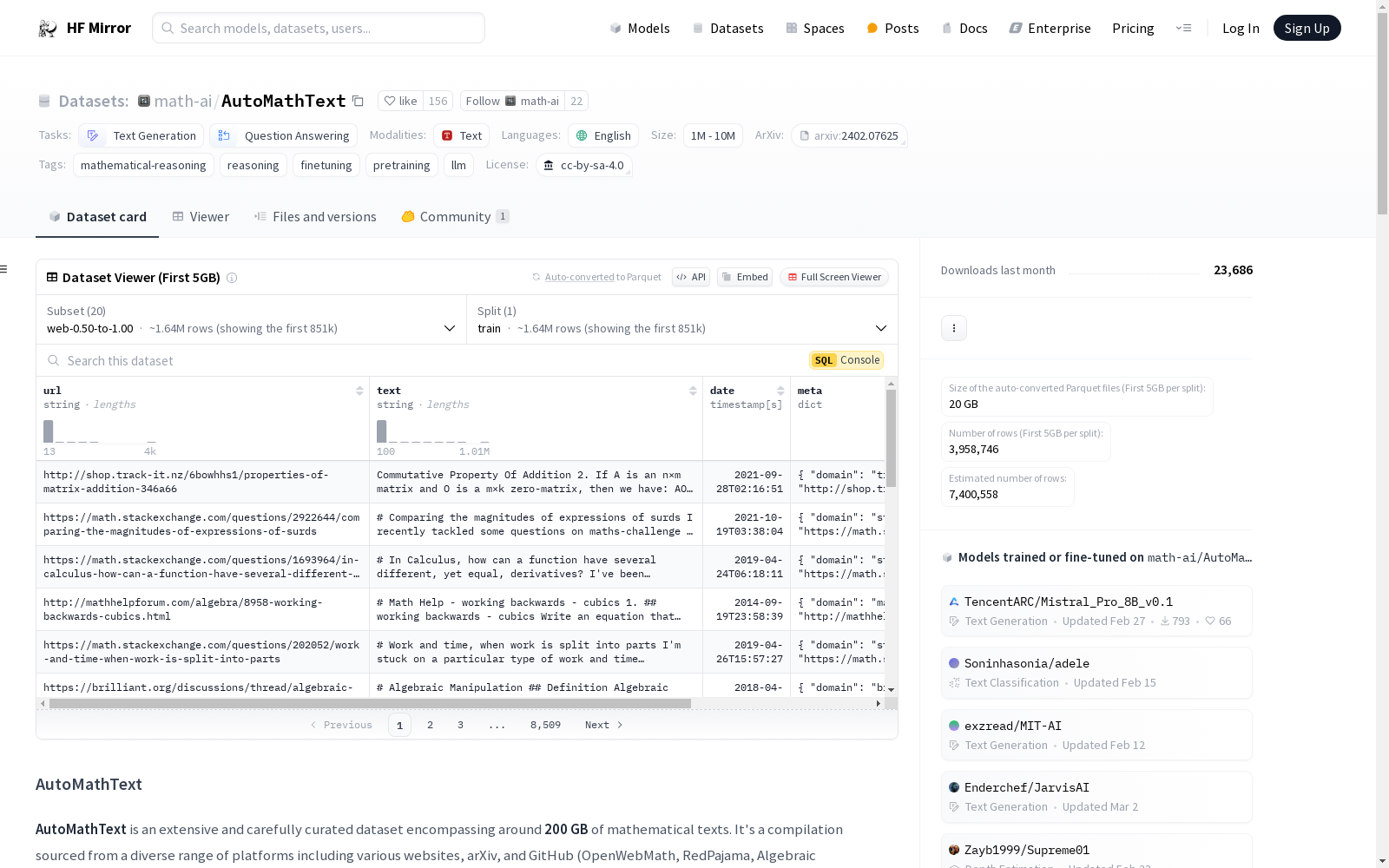Sort the url column
The height and width of the screenshot is (868, 1389).
[x=359, y=391]
